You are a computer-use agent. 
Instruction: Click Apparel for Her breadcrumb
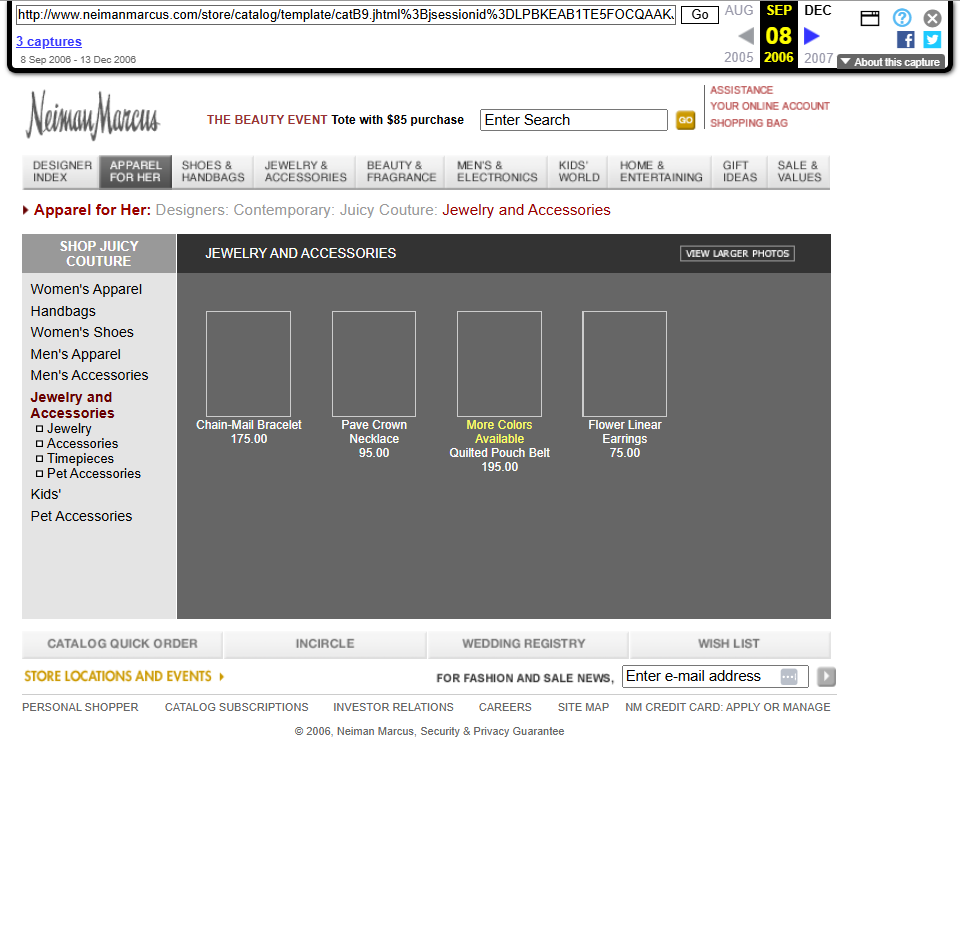[x=92, y=210]
